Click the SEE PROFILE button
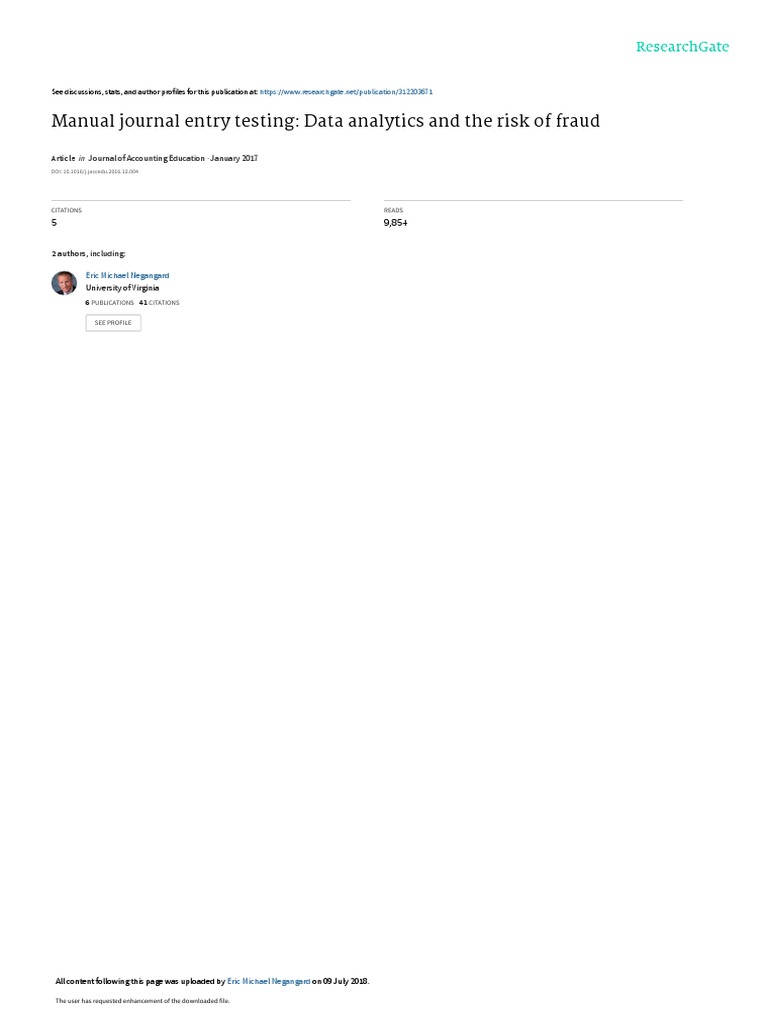Screen dimensions: 768x1024 pyautogui.click(x=113, y=323)
